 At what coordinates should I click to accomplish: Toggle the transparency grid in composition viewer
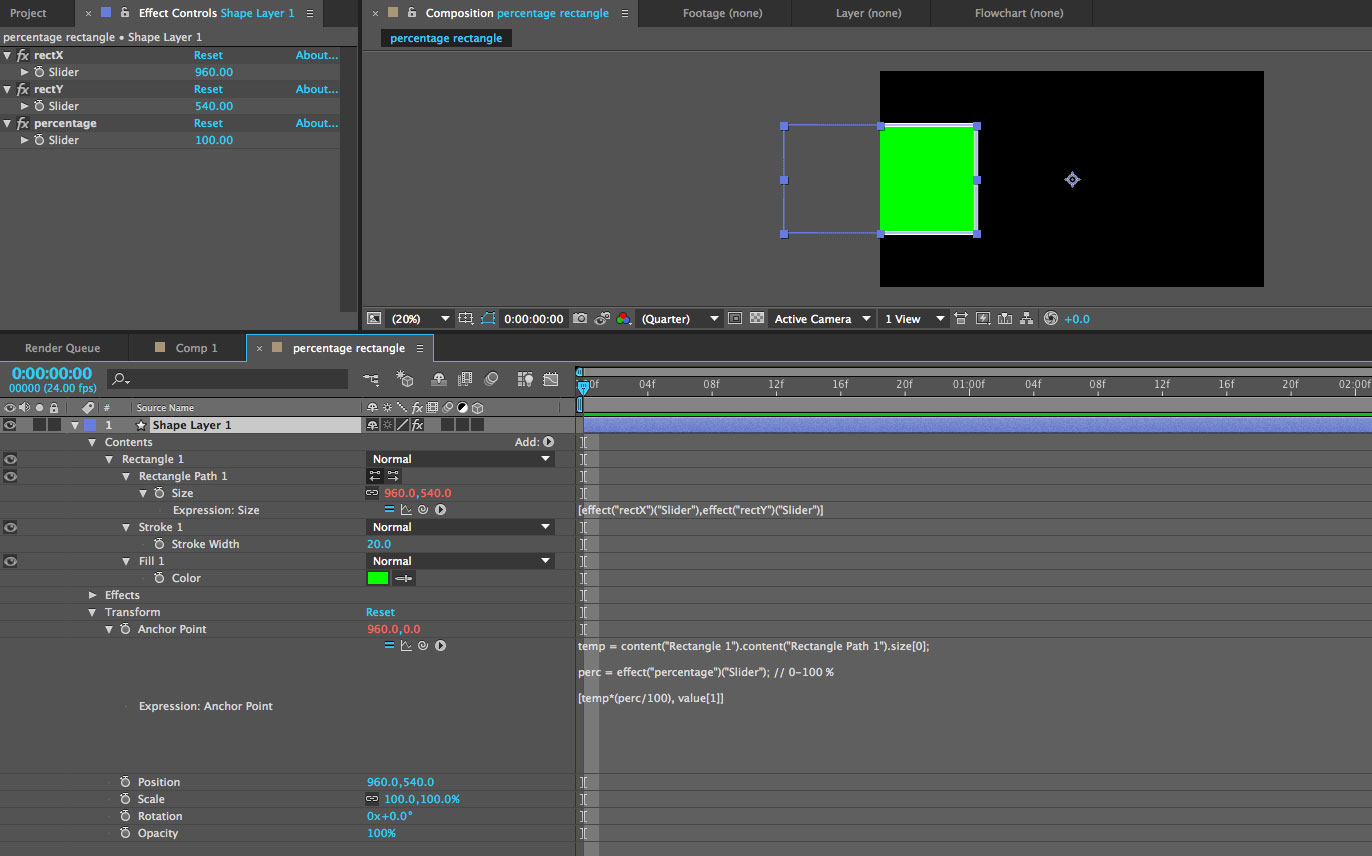pyautogui.click(x=756, y=319)
